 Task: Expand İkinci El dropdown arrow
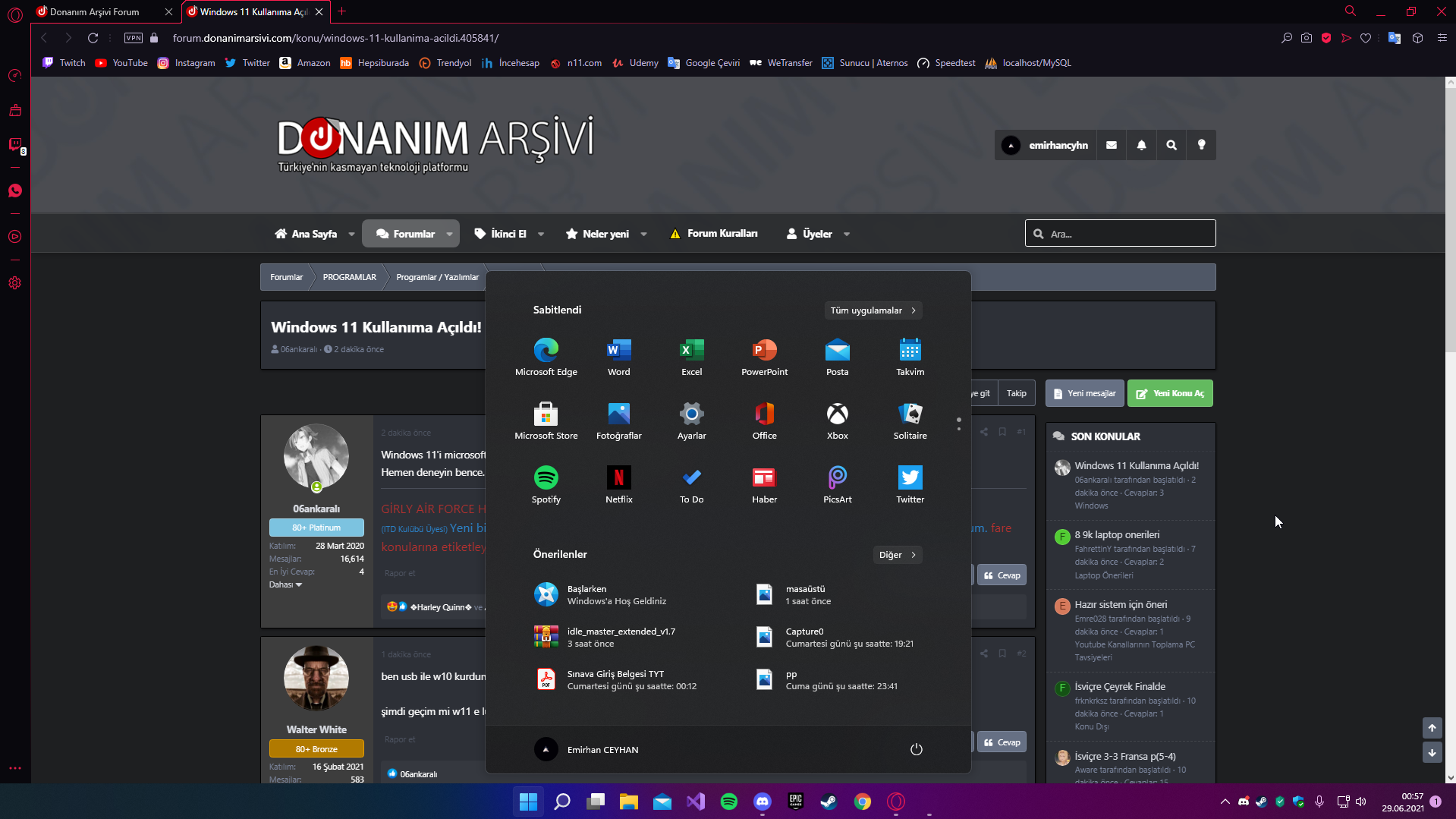(x=541, y=234)
